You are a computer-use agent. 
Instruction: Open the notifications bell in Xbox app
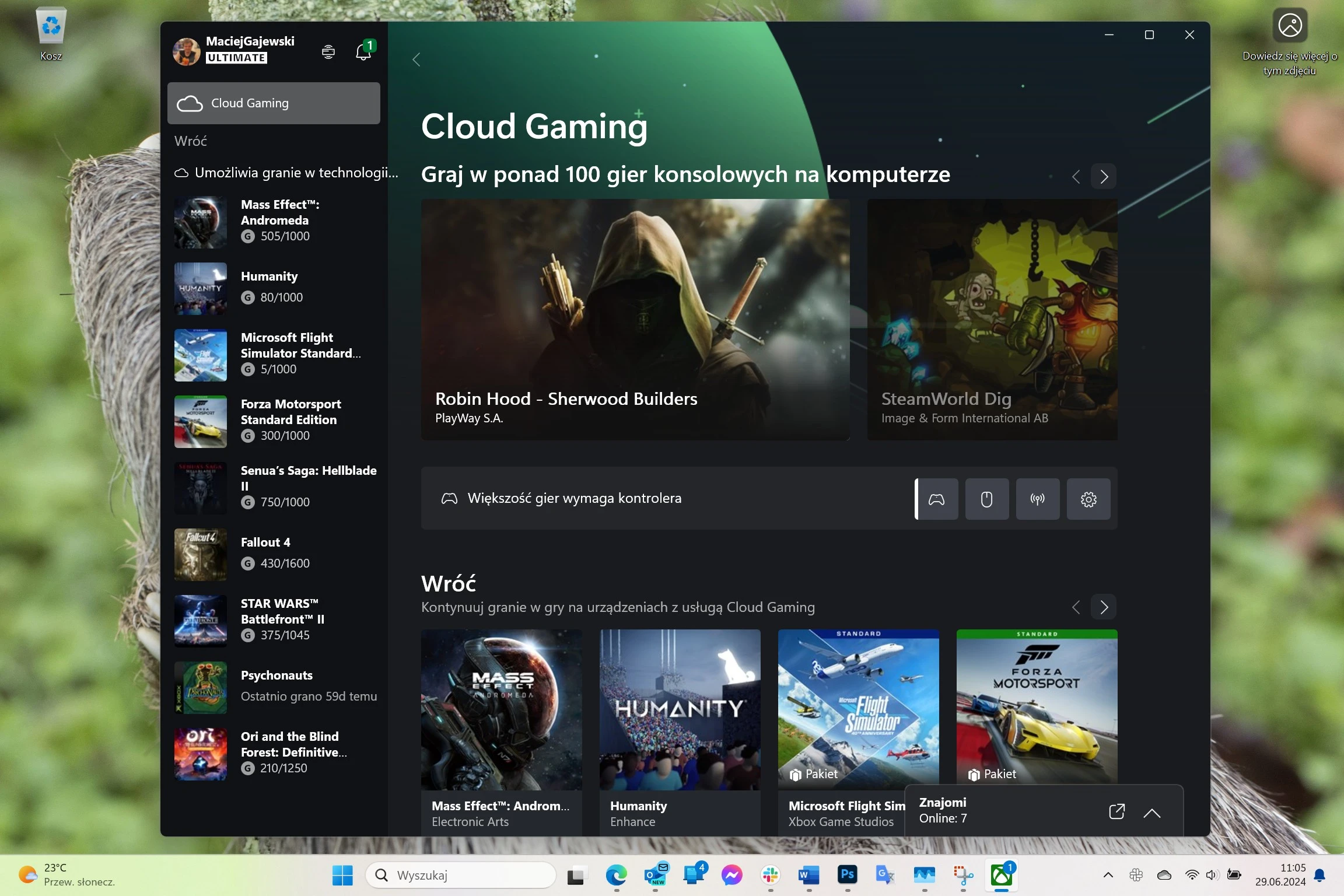[363, 52]
